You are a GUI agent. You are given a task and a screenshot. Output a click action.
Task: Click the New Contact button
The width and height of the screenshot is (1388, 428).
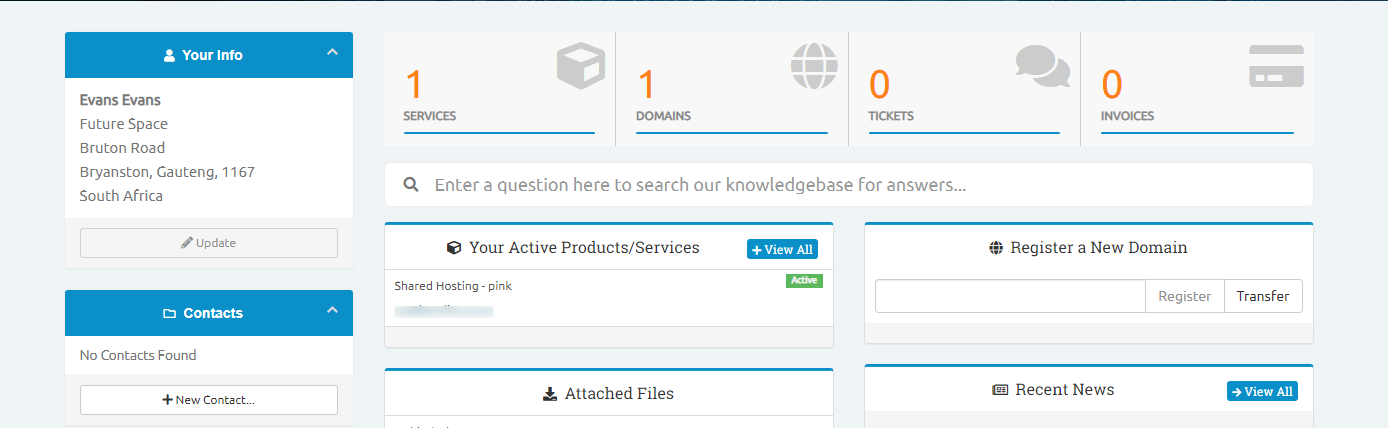[x=209, y=400]
